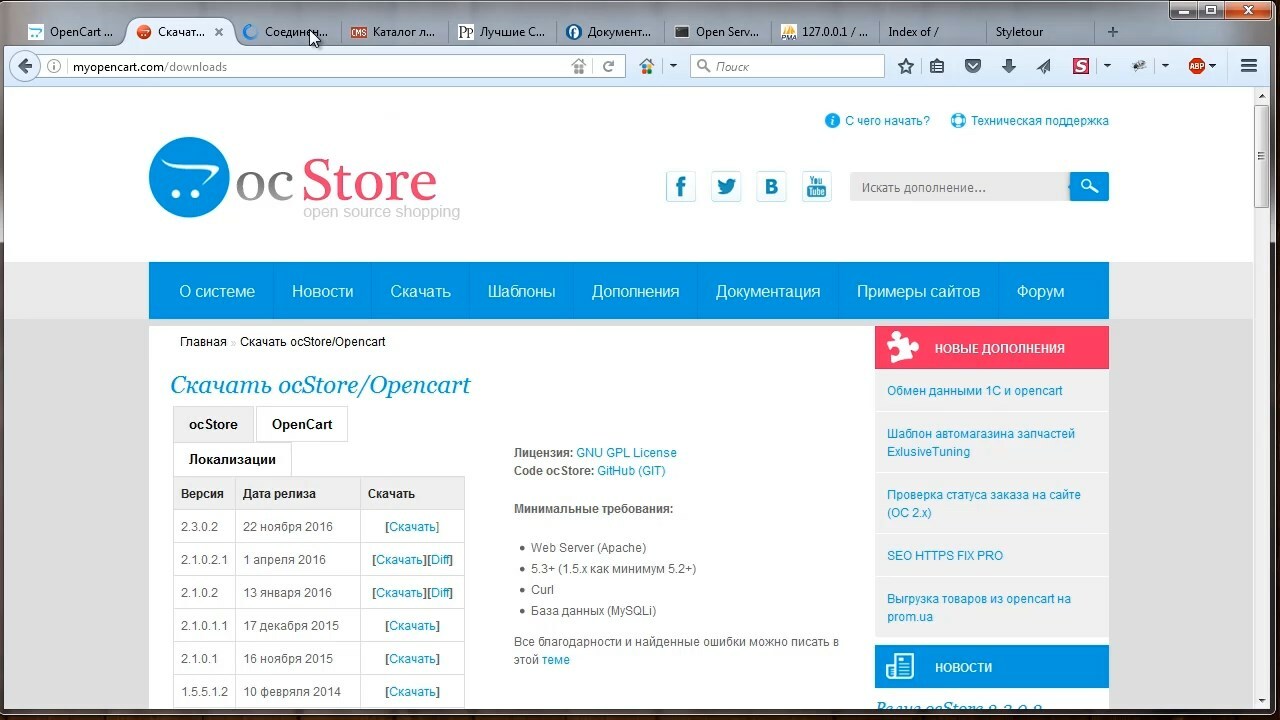
Task: Click the fly-like extension icon in toolbar
Action: (1139, 67)
